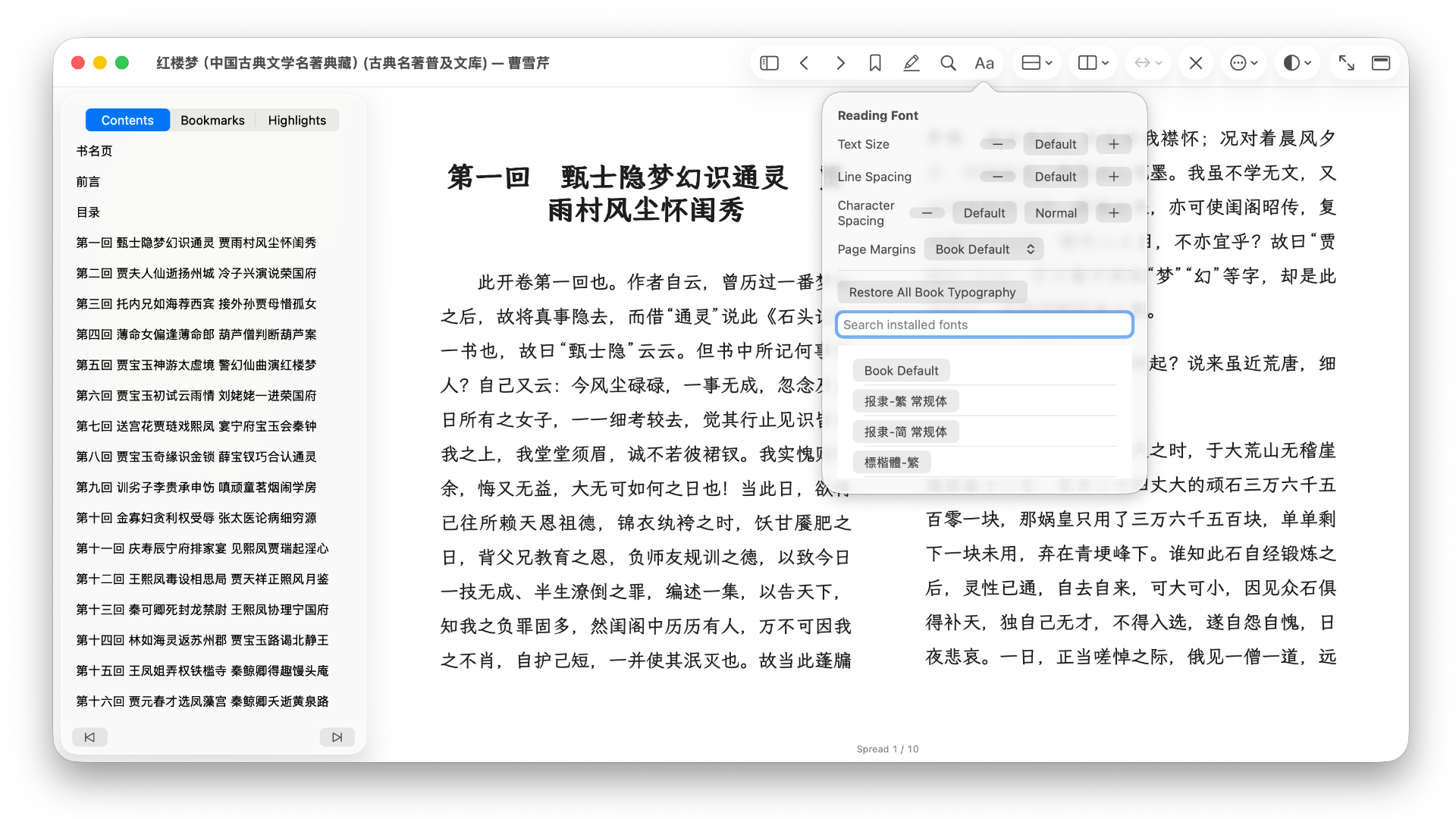Viewport: 1456px width, 819px height.
Task: Close the Aa reading font popover
Action: click(984, 63)
